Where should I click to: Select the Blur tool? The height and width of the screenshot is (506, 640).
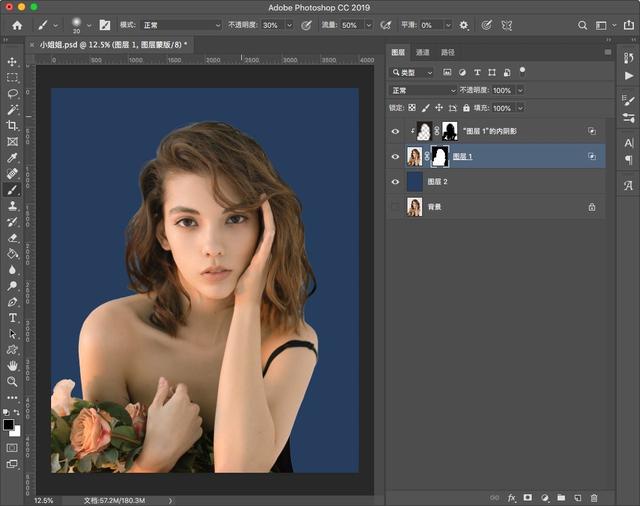pos(12,270)
